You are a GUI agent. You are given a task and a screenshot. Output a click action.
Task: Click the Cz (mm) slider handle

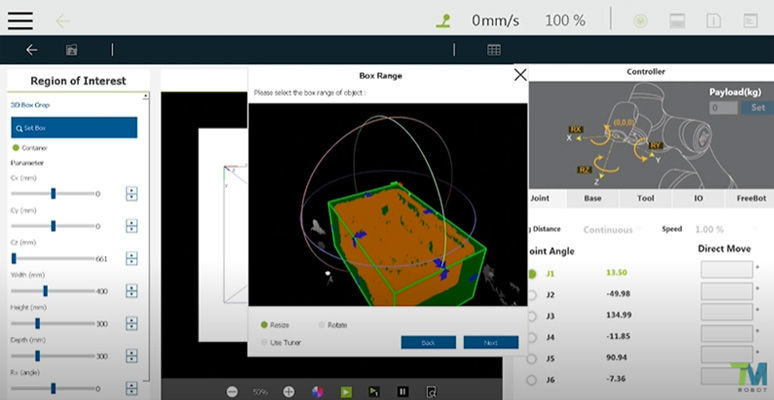point(14,258)
